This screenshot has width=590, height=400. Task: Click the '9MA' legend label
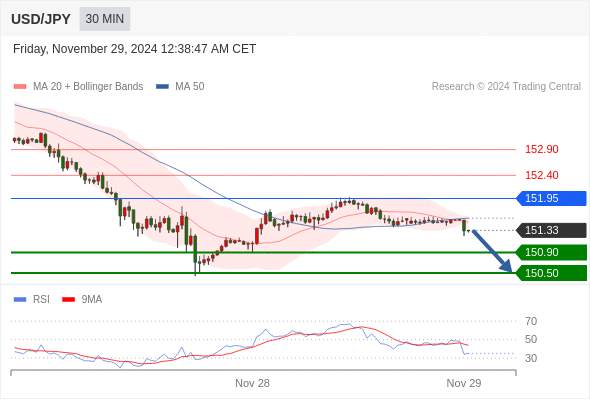pos(92,300)
